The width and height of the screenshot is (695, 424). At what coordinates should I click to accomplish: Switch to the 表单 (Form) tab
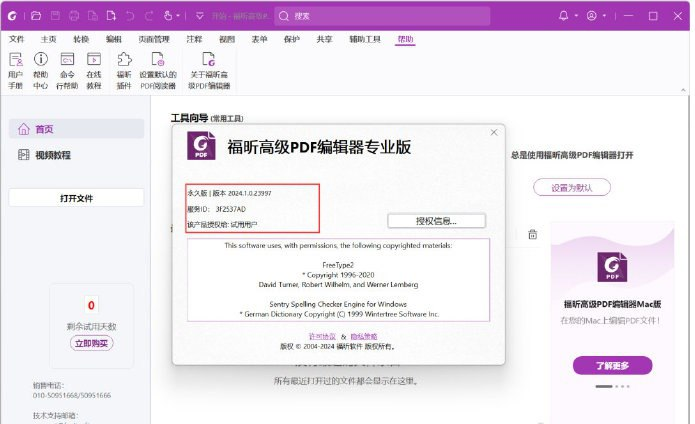(x=259, y=39)
